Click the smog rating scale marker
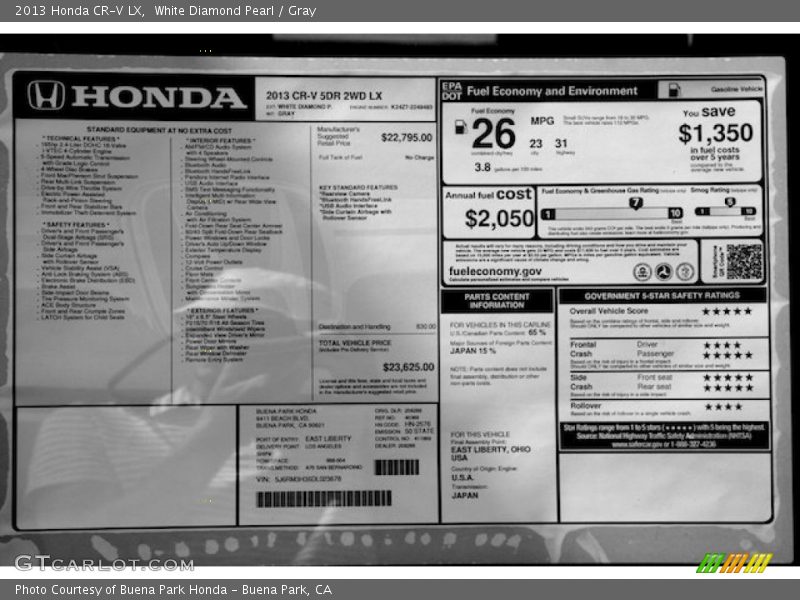 pos(746,203)
